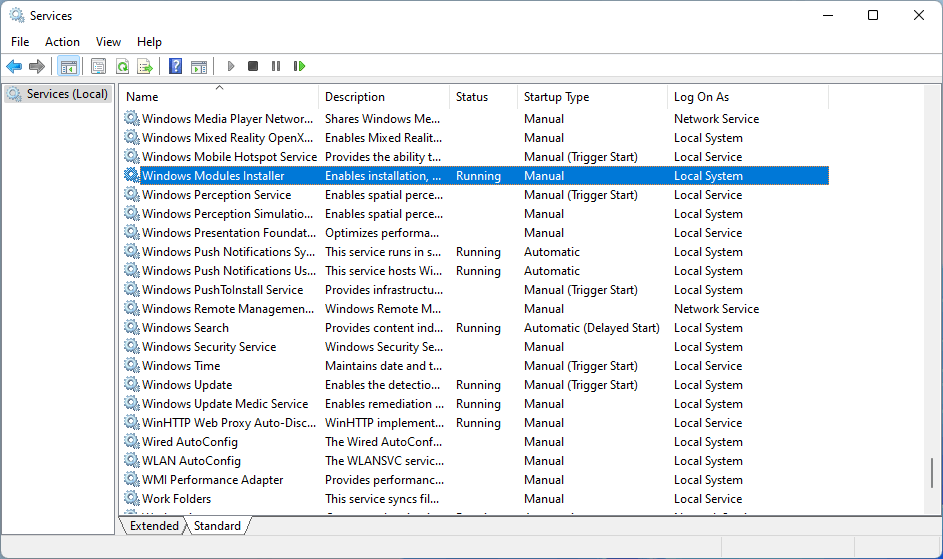Sort by the Name column header
Screen dimensions: 943x559
pyautogui.click(x=219, y=97)
